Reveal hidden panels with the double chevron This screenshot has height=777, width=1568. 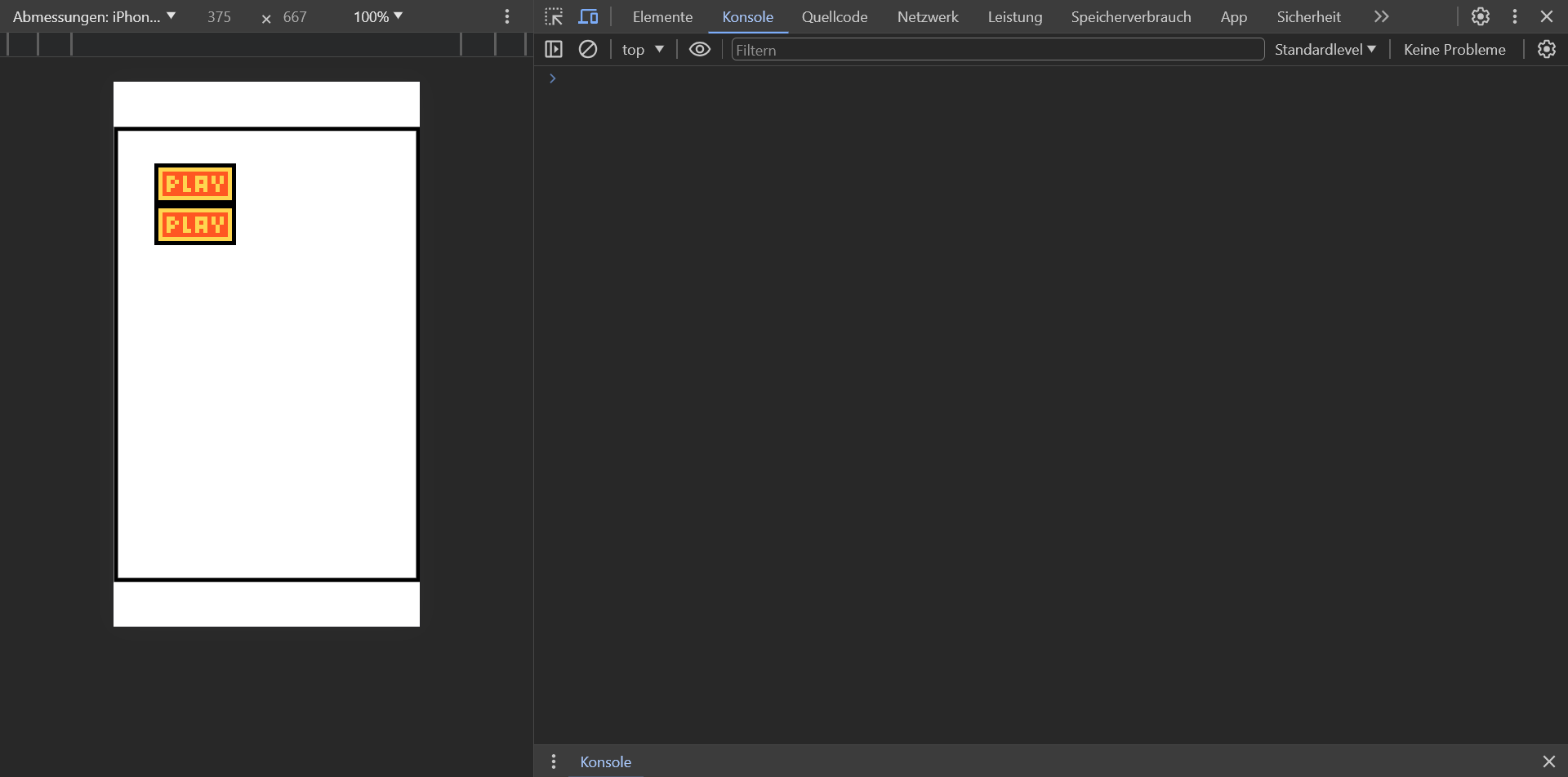(1381, 16)
